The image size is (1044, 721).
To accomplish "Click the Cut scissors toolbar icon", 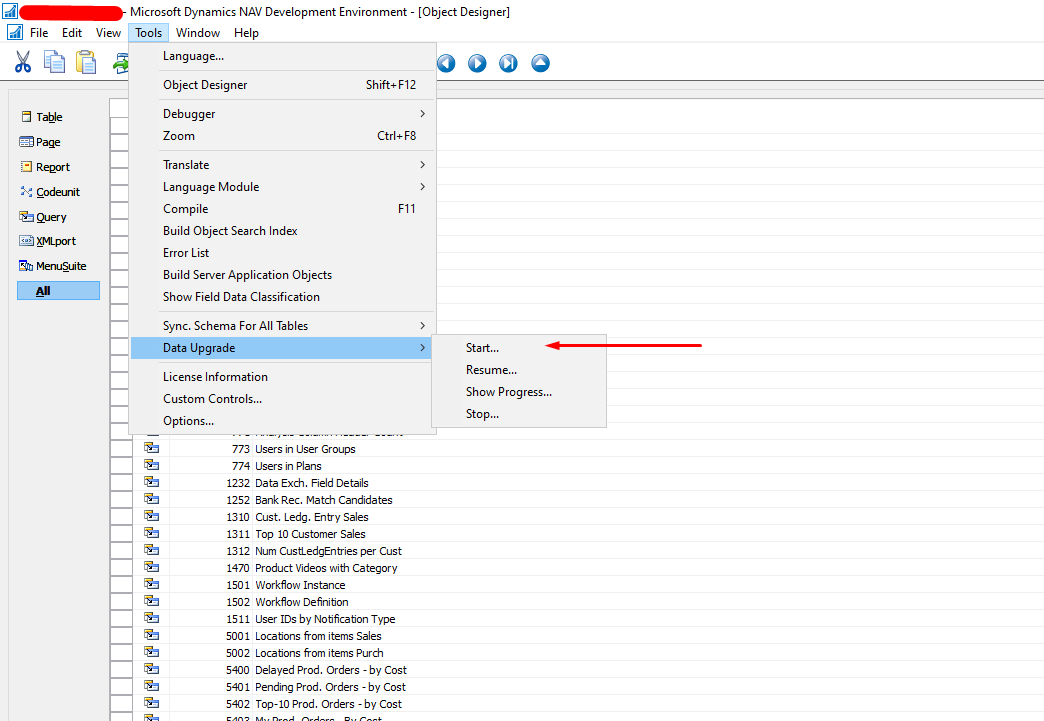I will point(23,63).
